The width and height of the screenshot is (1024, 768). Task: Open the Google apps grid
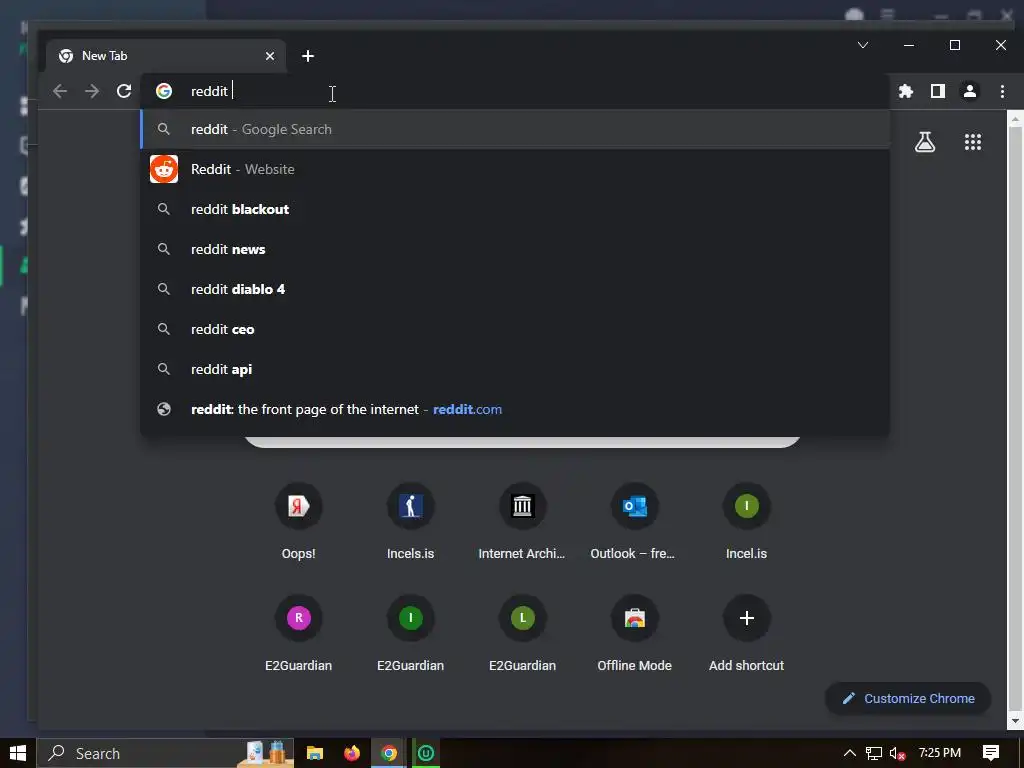(x=973, y=142)
